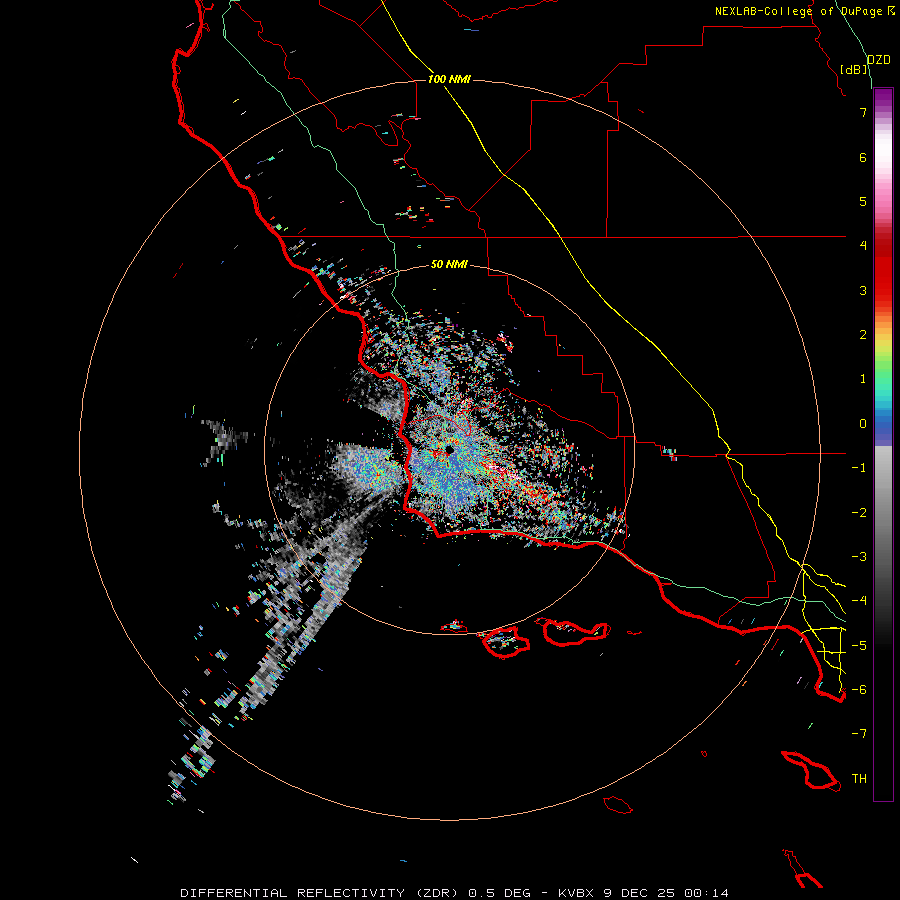
Task: Click the "0.5 DEG" elevation angle text
Action: (499, 893)
